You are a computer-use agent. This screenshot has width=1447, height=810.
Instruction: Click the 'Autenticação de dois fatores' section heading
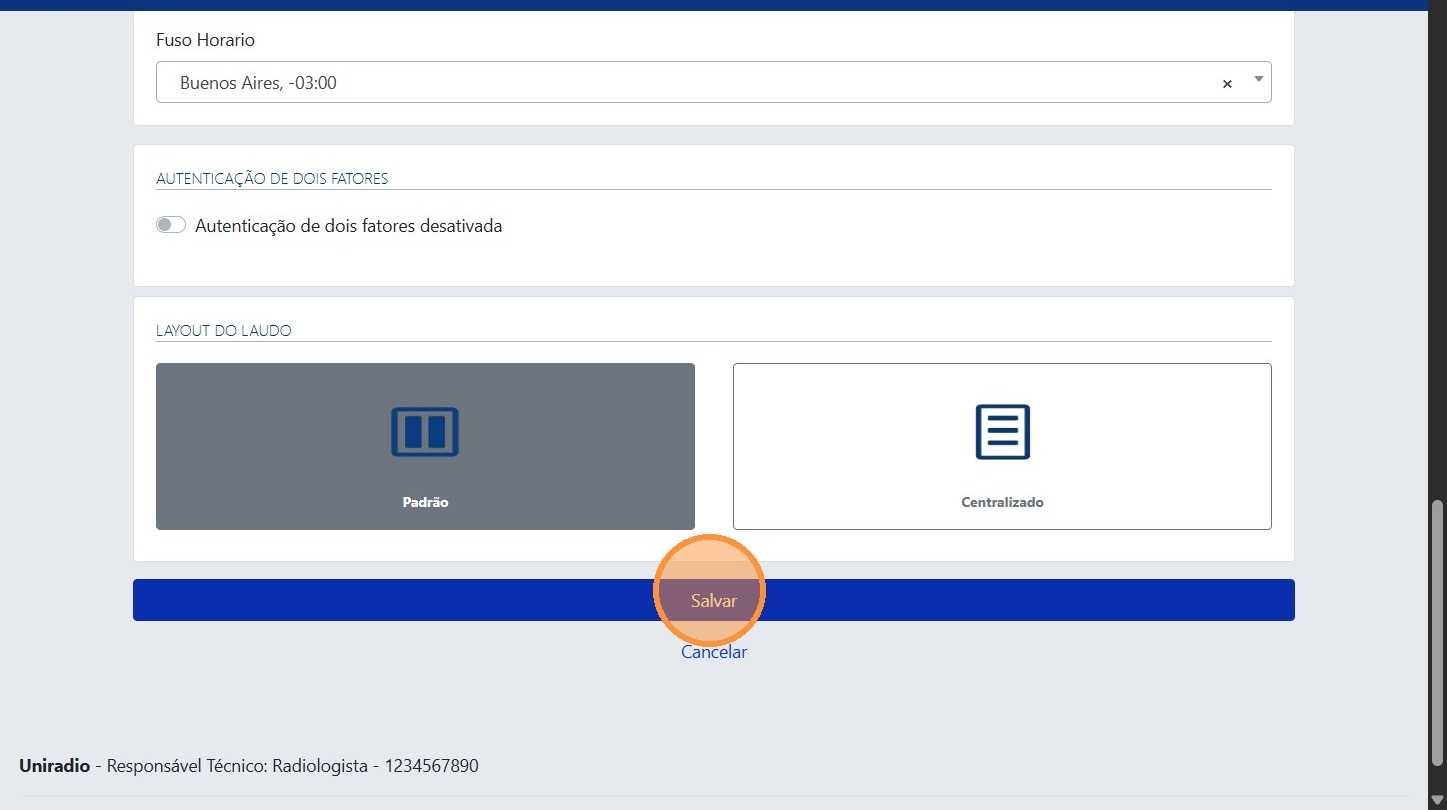tap(272, 179)
